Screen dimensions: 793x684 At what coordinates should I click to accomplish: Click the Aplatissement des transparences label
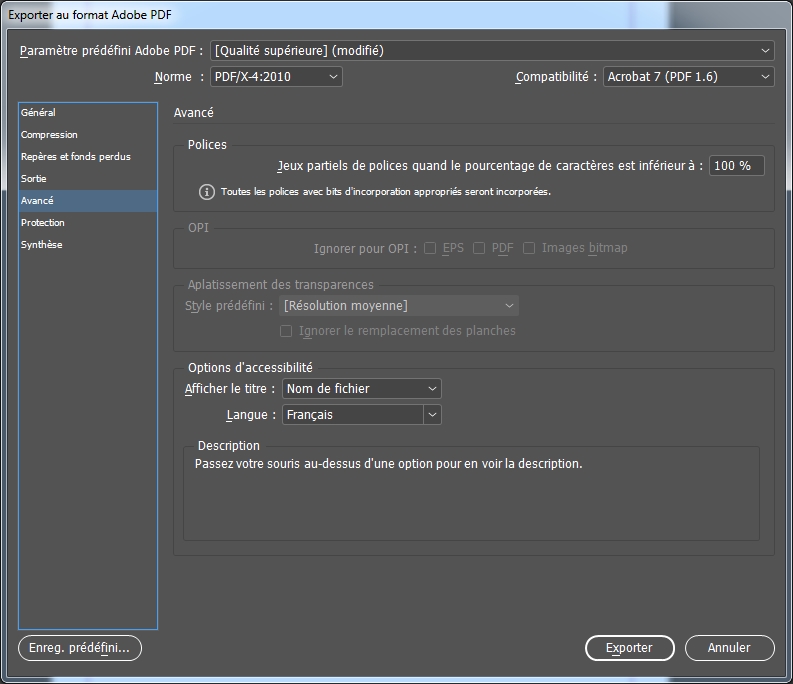click(x=281, y=285)
